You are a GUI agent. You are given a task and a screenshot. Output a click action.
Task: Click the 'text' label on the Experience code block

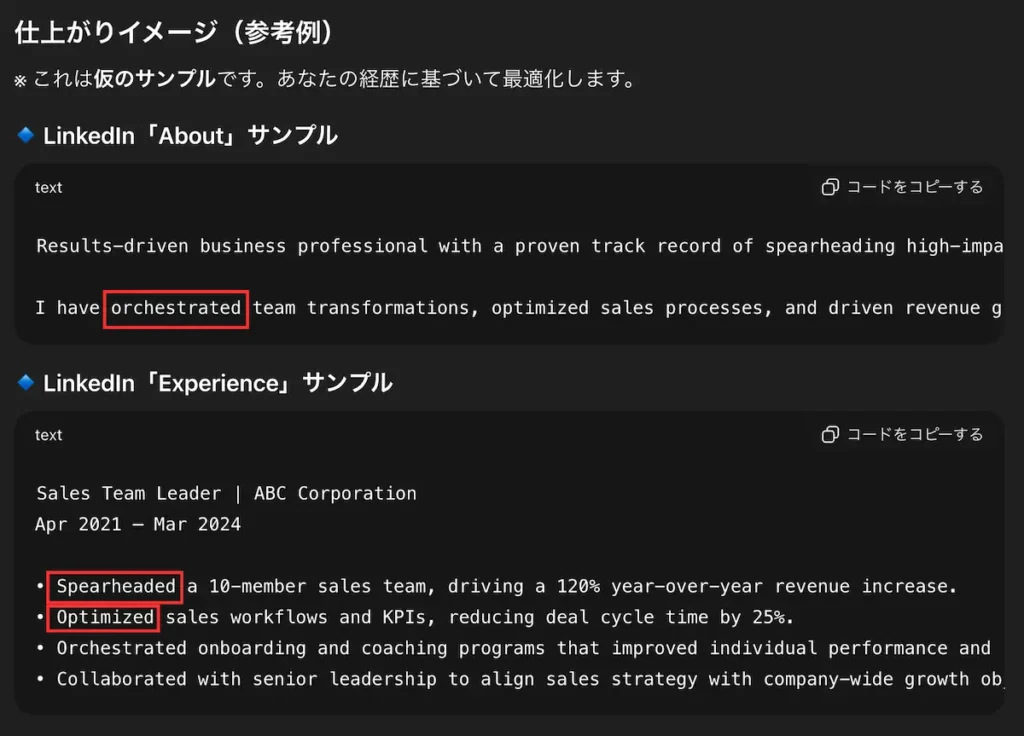point(47,435)
